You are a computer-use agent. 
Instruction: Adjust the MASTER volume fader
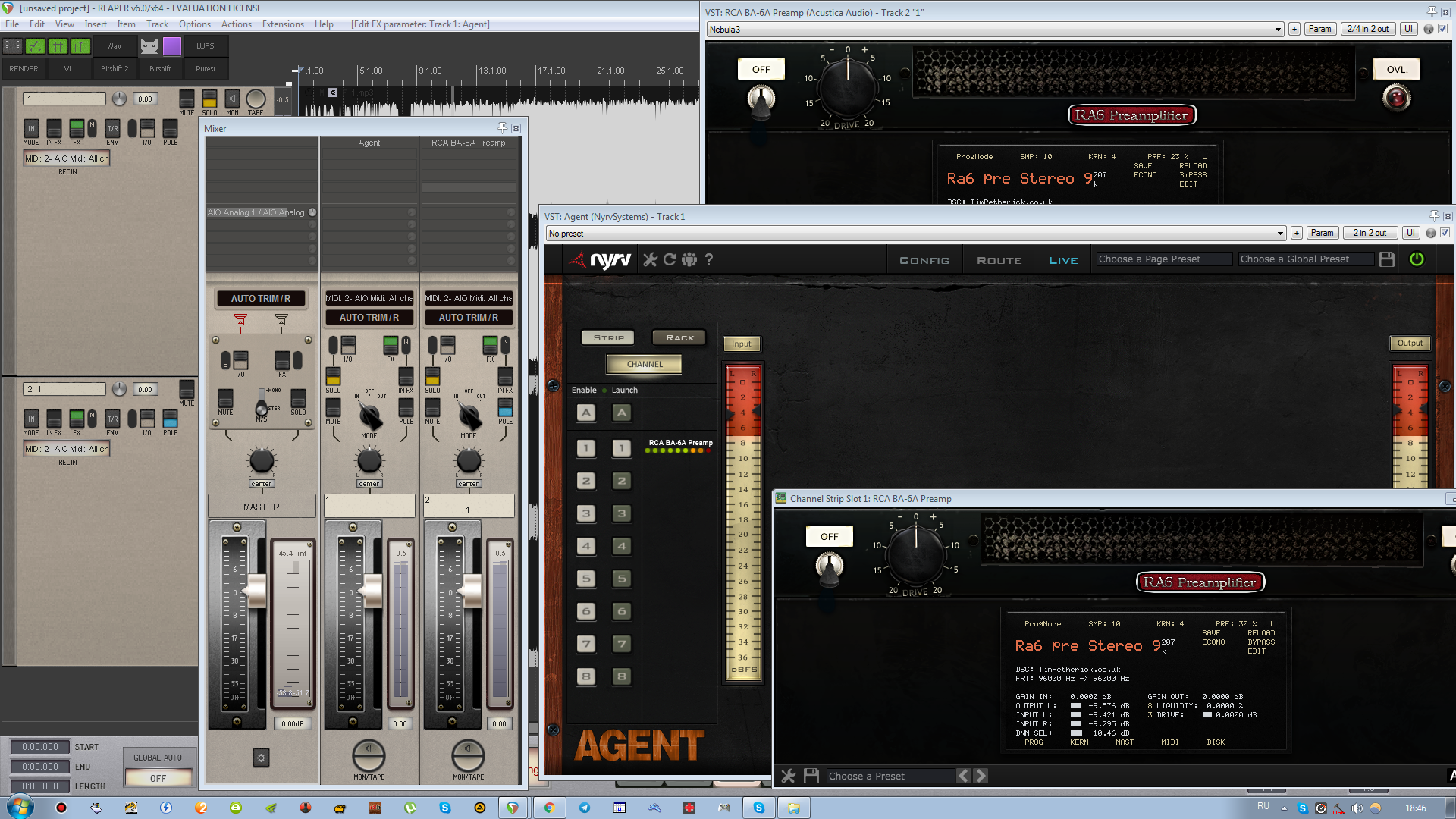click(x=256, y=591)
